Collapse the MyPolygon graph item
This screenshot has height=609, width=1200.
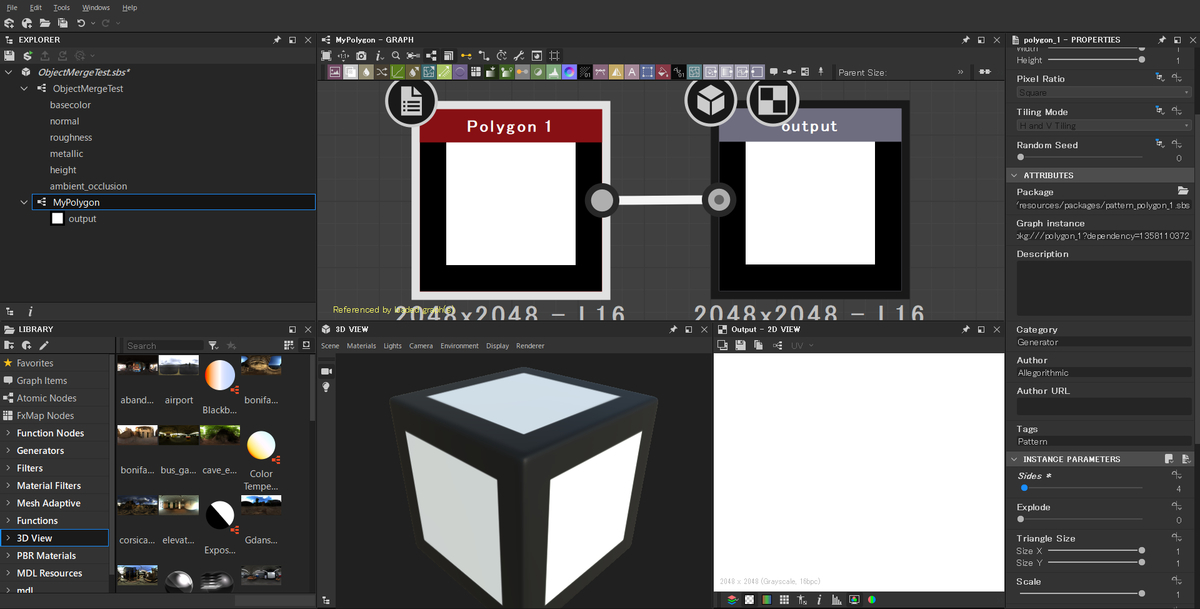25,202
